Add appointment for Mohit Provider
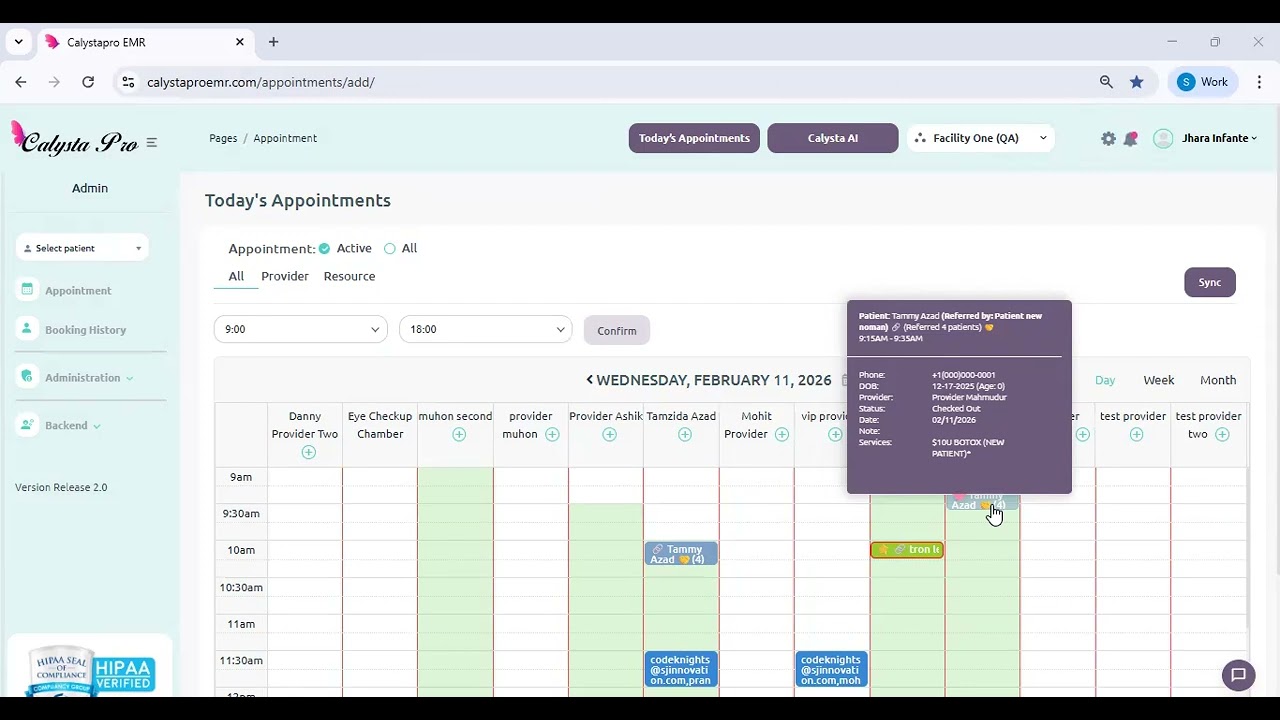This screenshot has height=720, width=1280. click(782, 434)
